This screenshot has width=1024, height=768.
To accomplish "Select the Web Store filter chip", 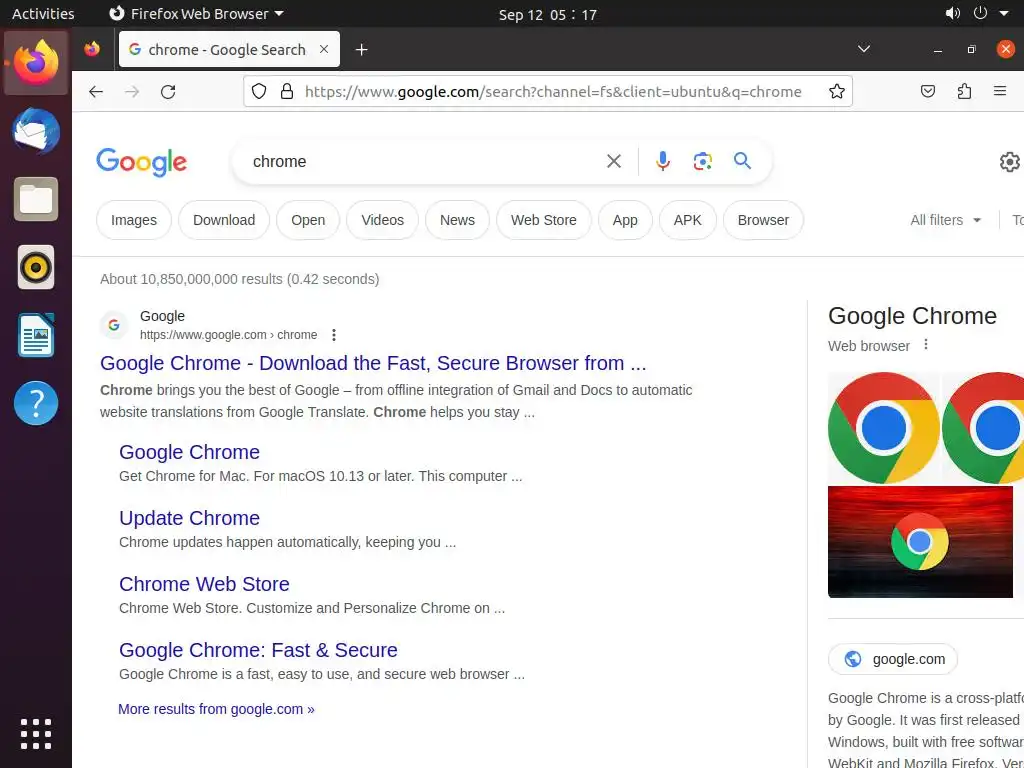I will pyautogui.click(x=543, y=220).
